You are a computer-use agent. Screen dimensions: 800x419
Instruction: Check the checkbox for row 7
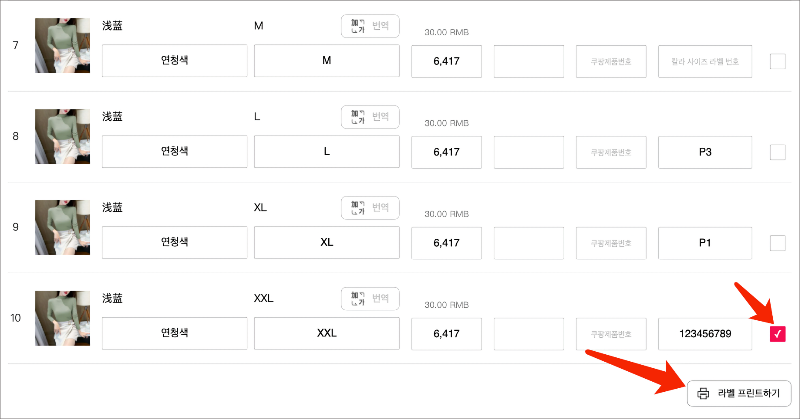click(x=778, y=62)
